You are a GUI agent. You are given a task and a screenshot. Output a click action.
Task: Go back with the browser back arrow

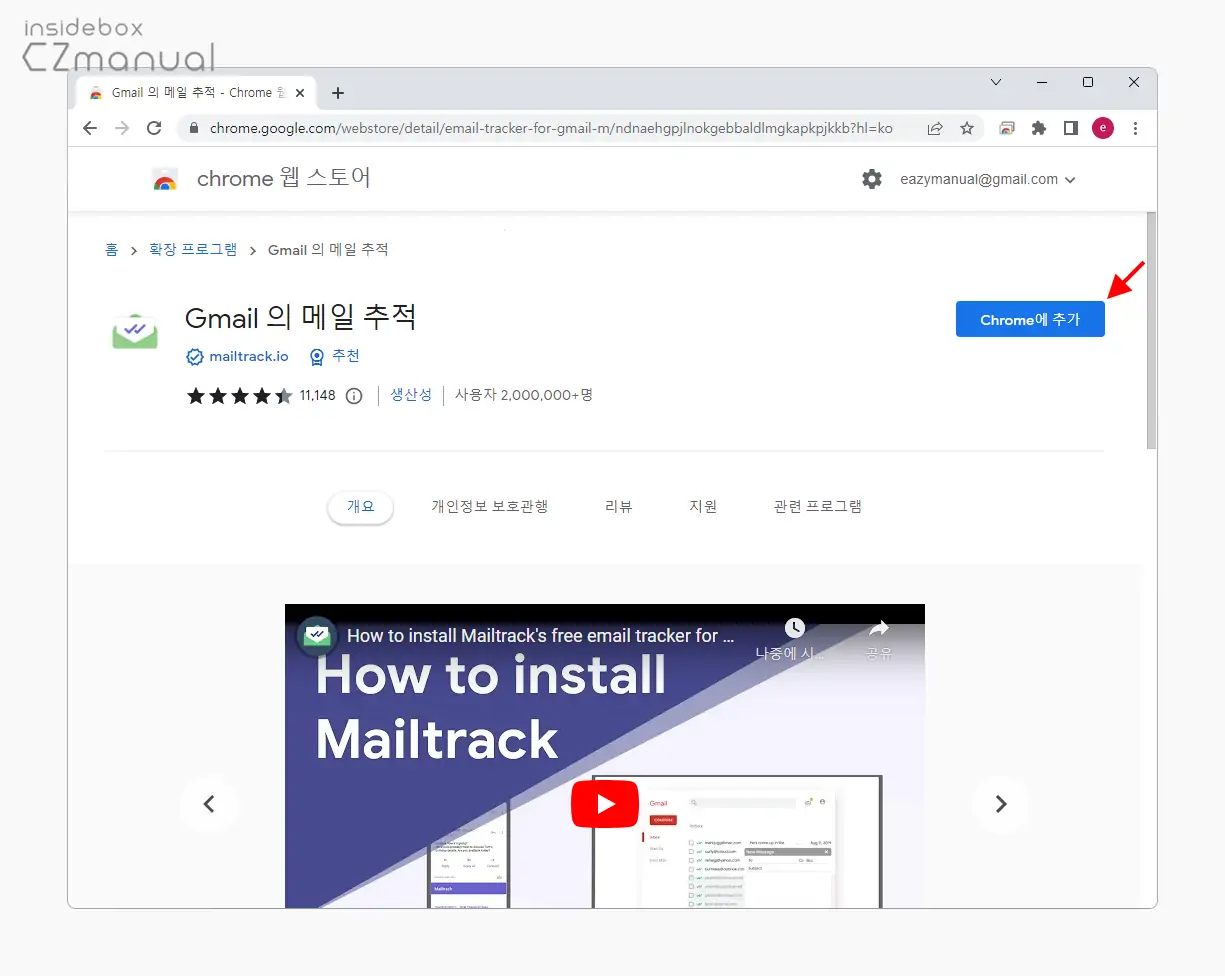(x=90, y=128)
